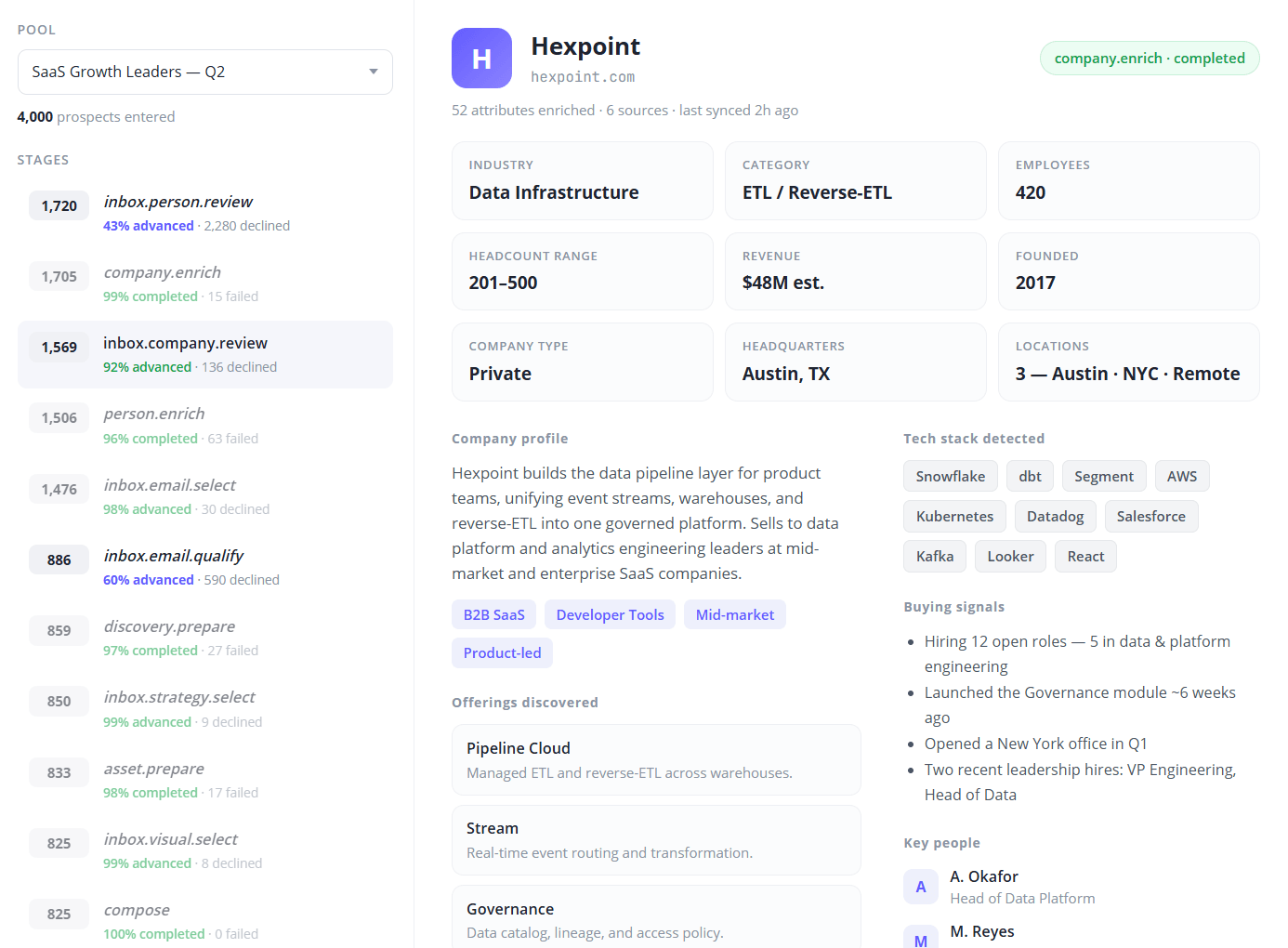Image resolution: width=1288 pixels, height=948 pixels.
Task: Click the React tech chip
Action: (x=1086, y=556)
